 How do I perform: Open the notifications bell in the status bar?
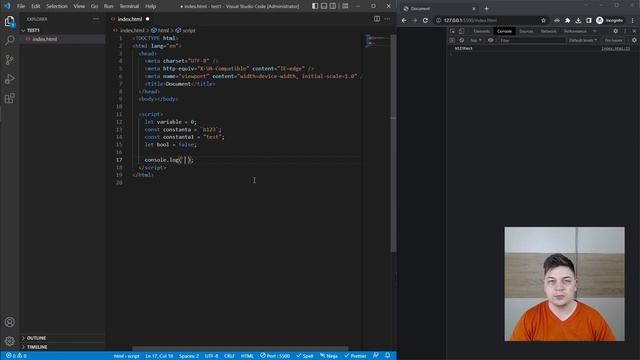coord(387,356)
